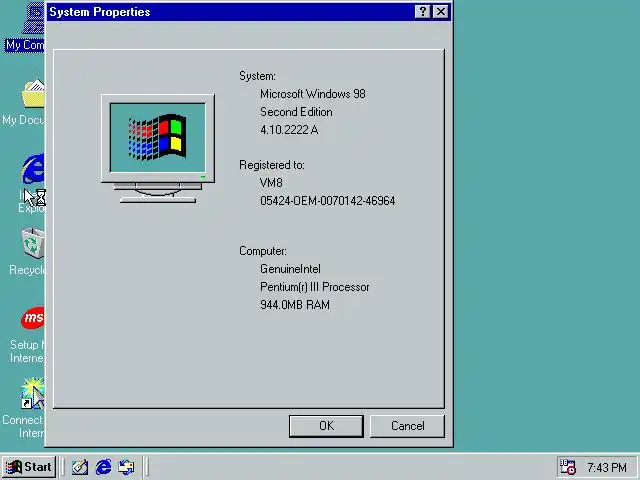Screen dimensions: 640x480
Task: Launch Internet Explorer from Quick Launch
Action: (x=103, y=467)
